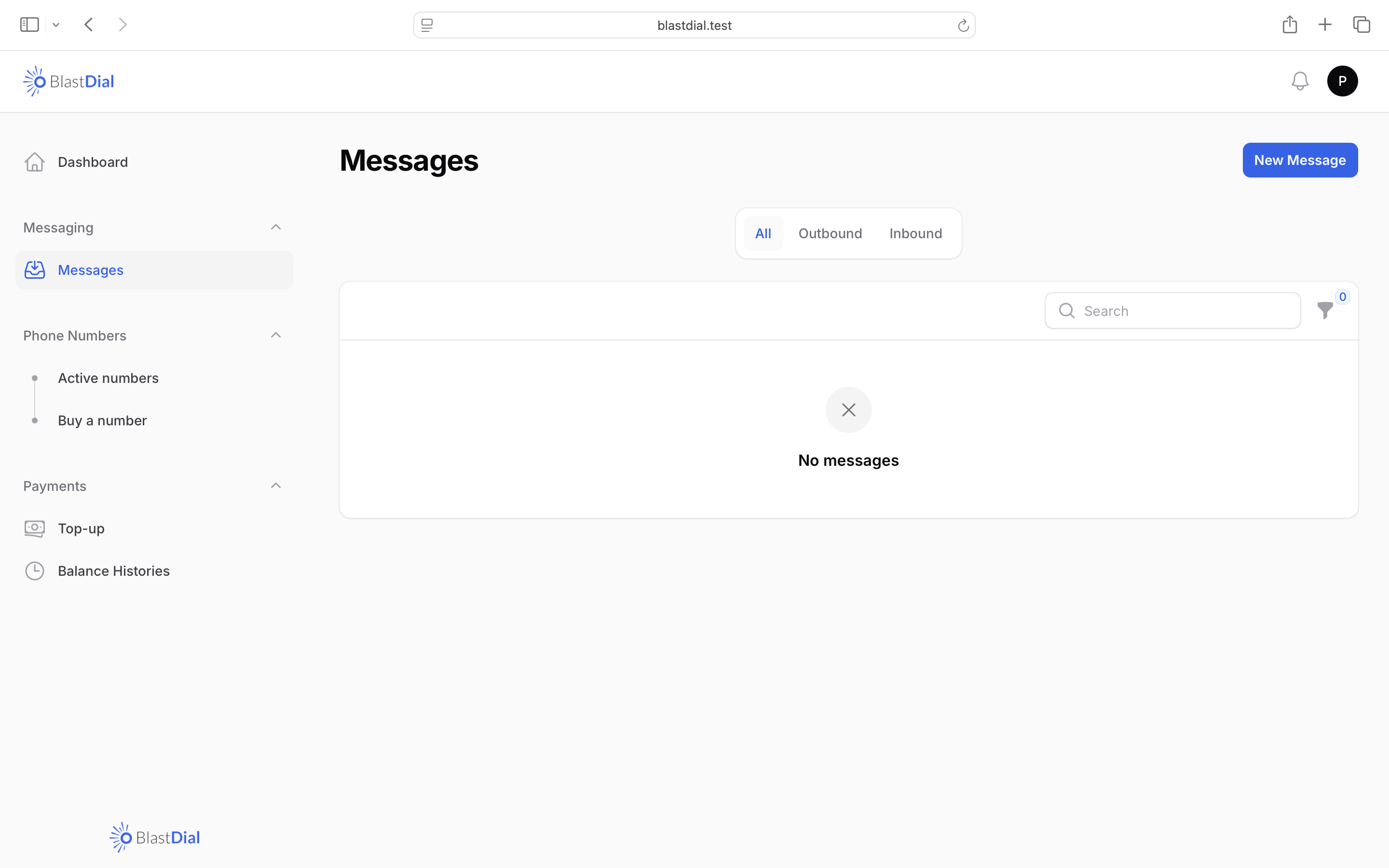Click the Dashboard home icon
This screenshot has width=1389, height=868.
[34, 162]
